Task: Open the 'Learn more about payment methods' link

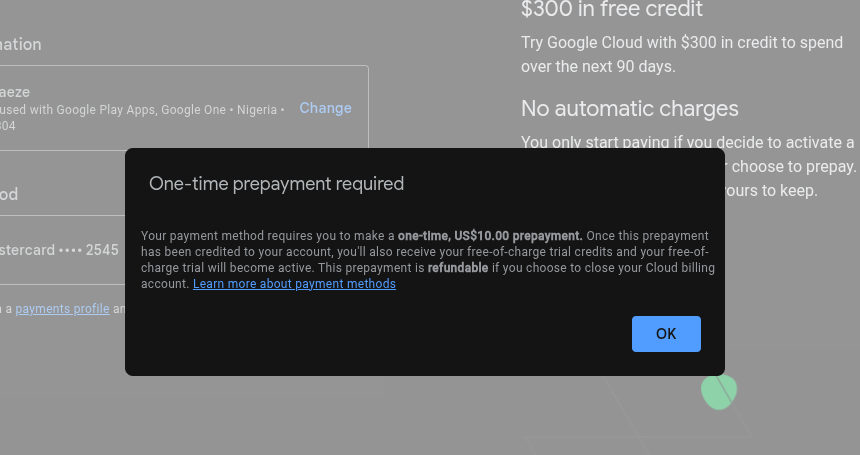Action: point(294,284)
